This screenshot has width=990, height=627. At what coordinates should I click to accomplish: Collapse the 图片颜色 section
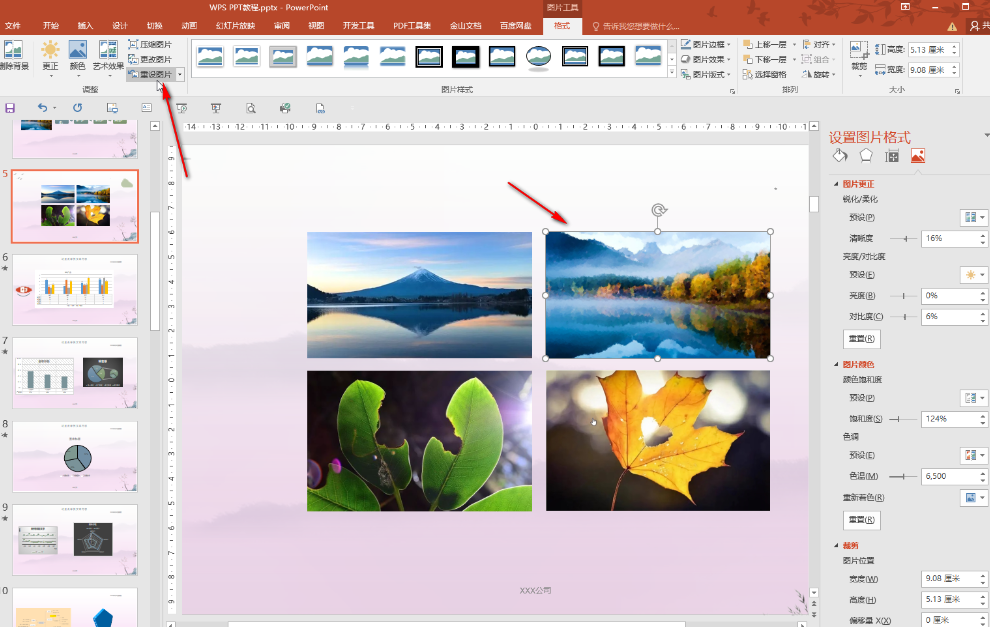836,364
